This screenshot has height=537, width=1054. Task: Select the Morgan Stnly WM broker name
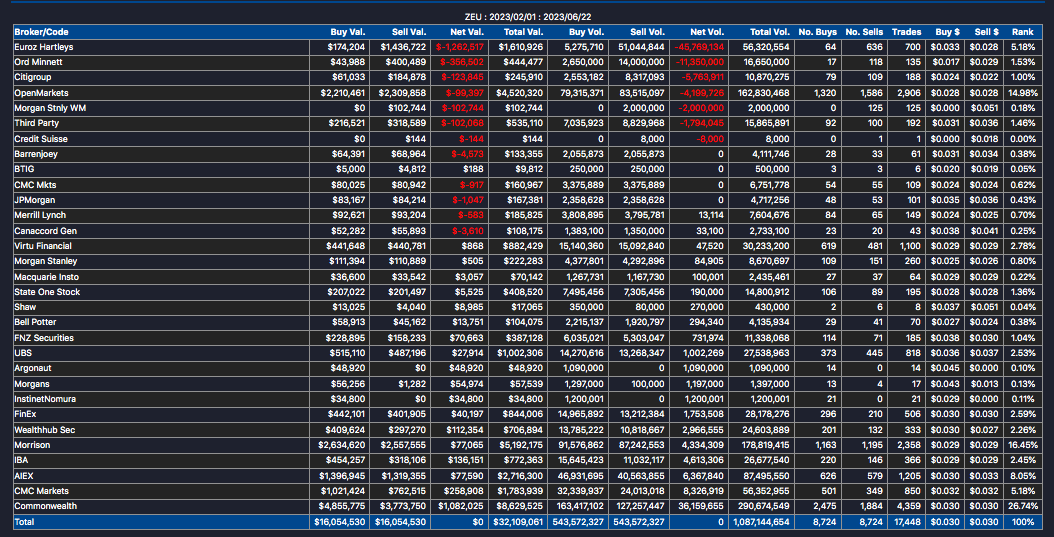(x=48, y=108)
